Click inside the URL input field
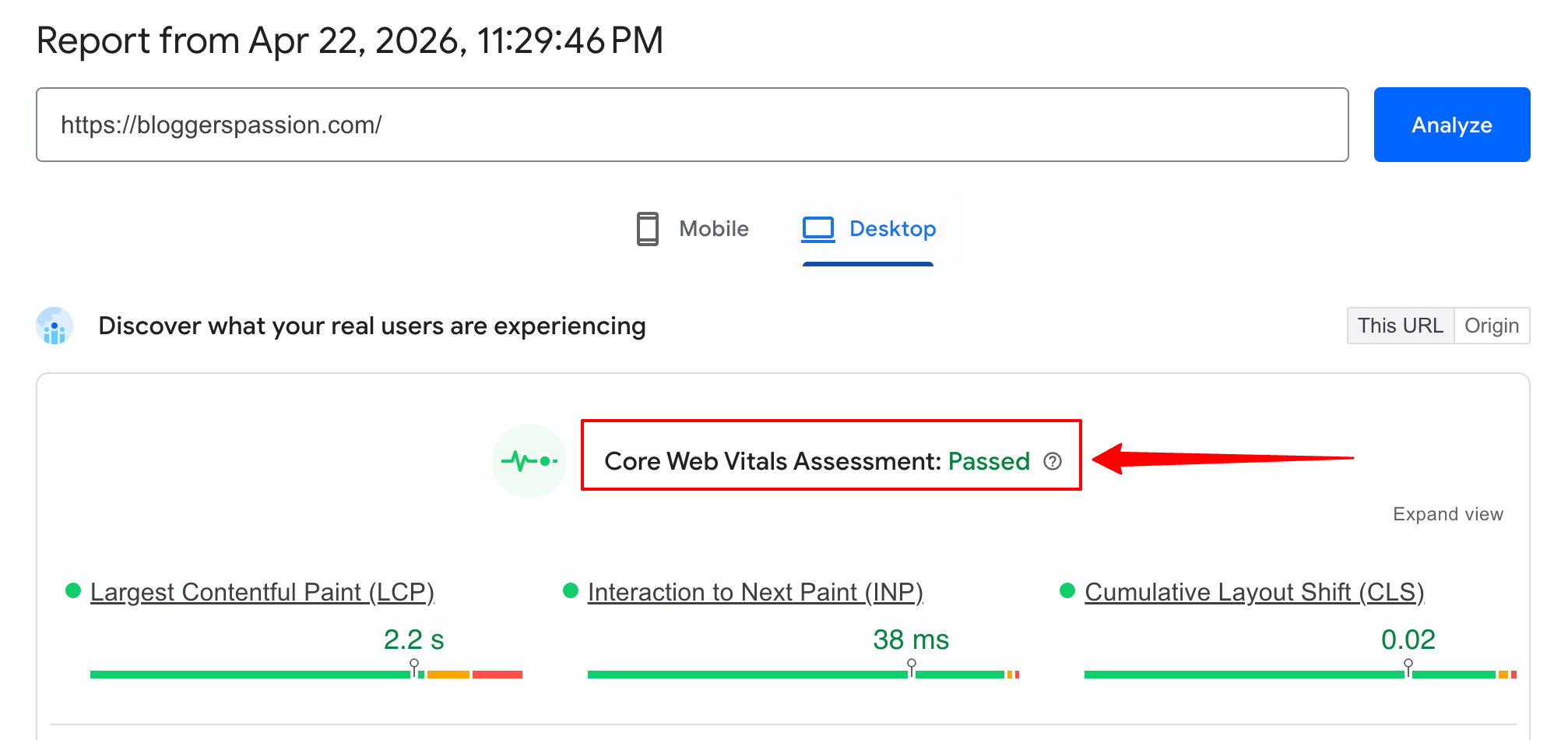This screenshot has width=1568, height=740. (693, 125)
